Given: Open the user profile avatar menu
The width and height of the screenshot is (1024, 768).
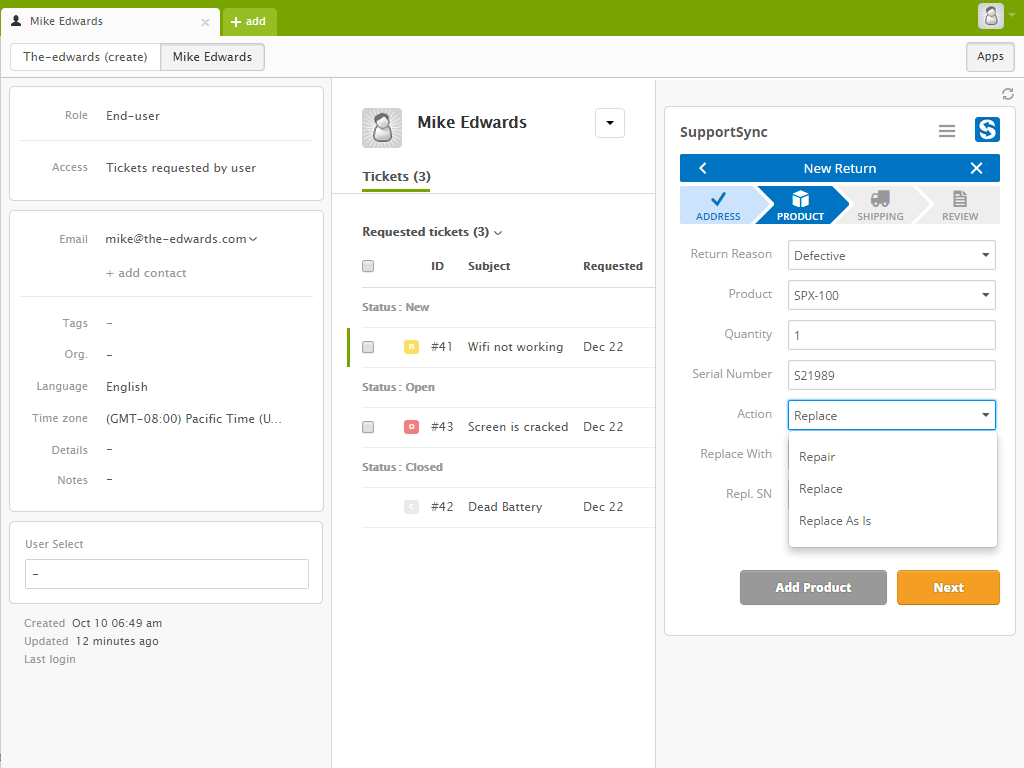Looking at the screenshot, I should (x=991, y=16).
